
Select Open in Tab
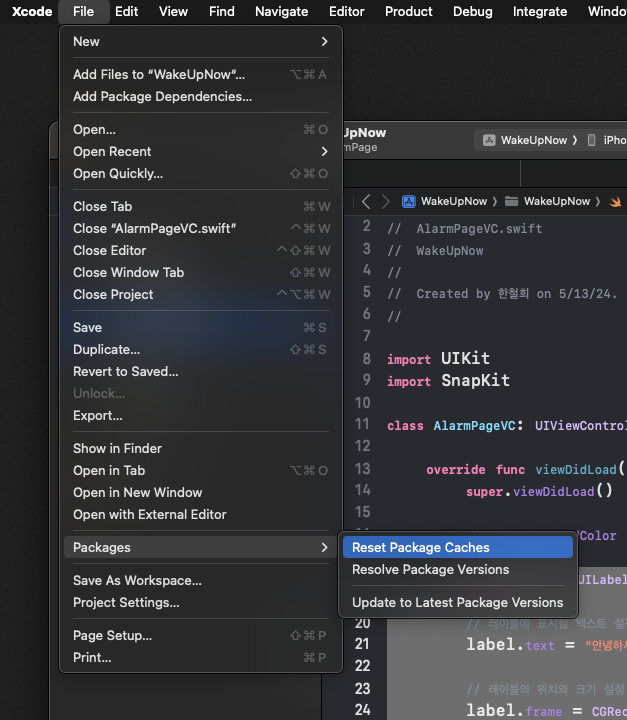(x=201, y=471)
